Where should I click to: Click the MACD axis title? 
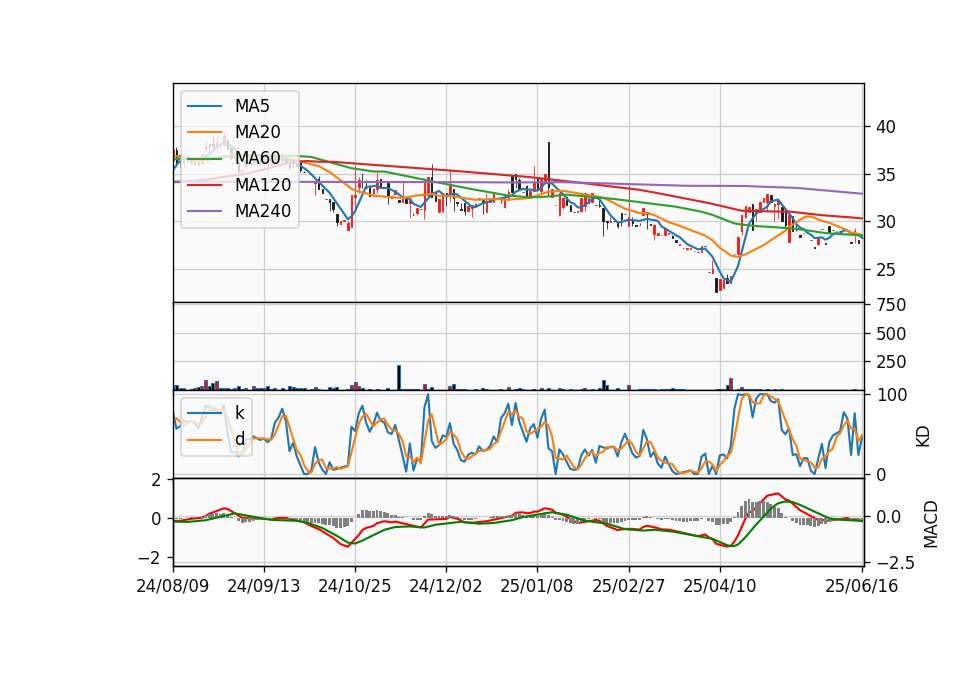[931, 524]
